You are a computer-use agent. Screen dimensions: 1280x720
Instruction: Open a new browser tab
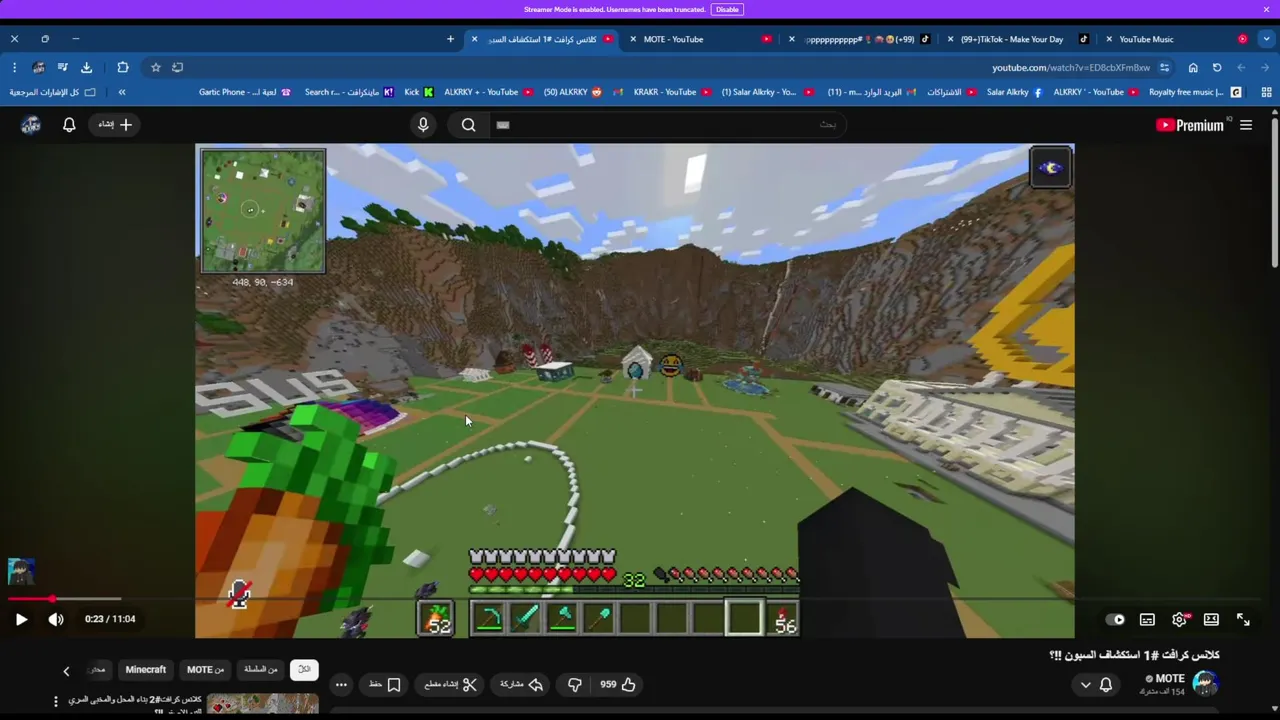coord(450,39)
